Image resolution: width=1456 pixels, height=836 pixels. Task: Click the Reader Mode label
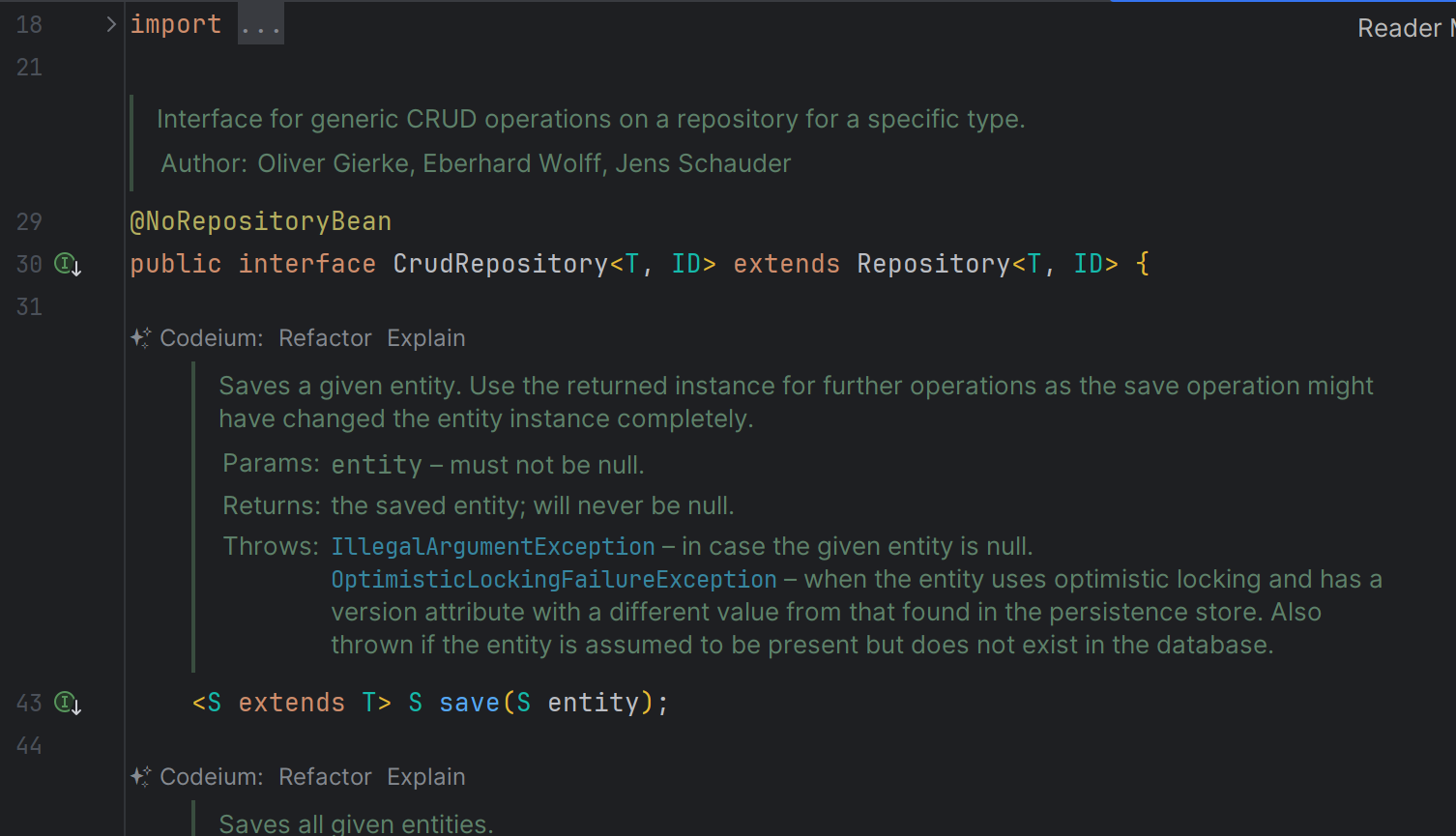1406,28
